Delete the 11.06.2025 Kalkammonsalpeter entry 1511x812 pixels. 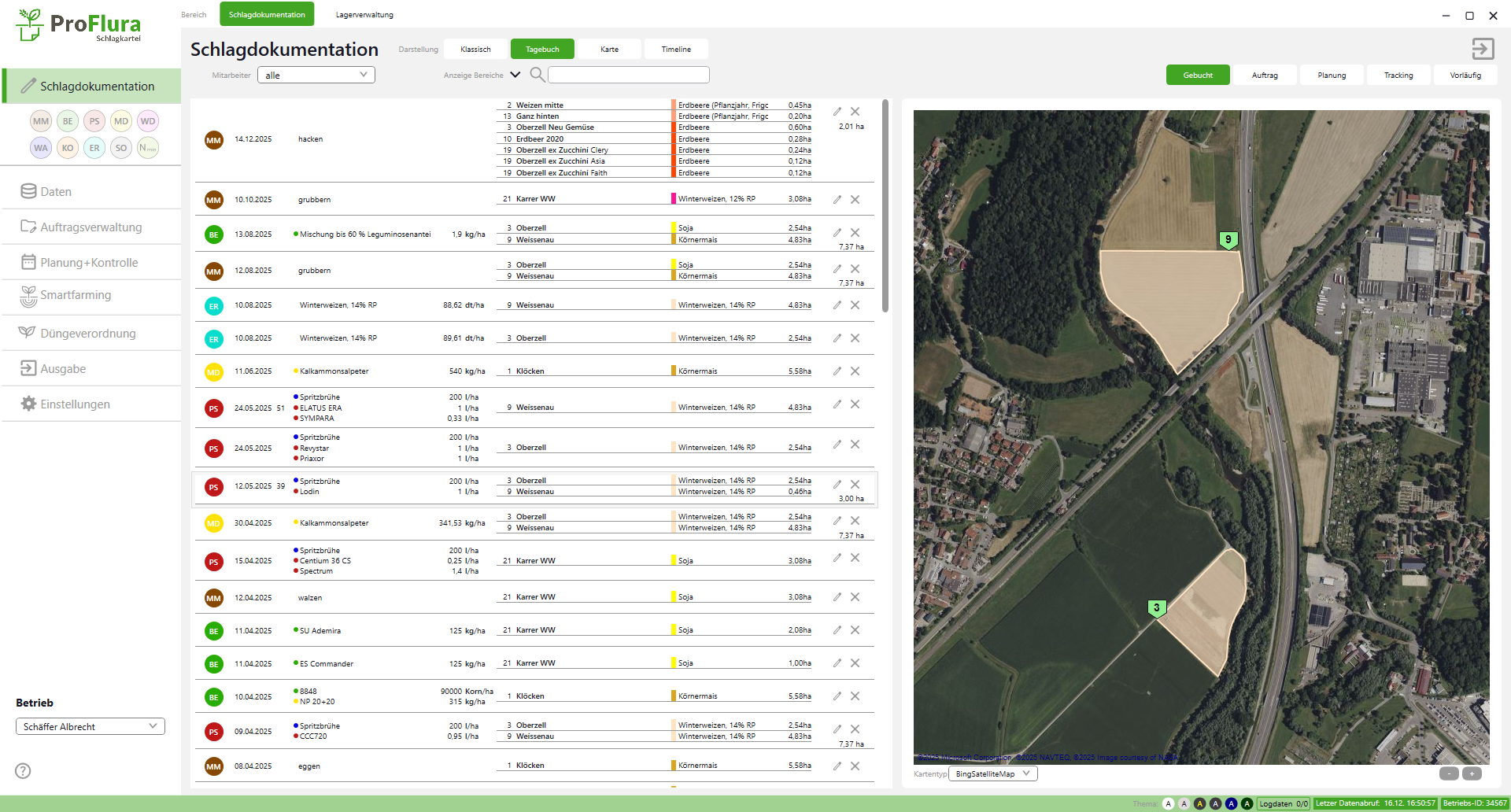(x=855, y=371)
